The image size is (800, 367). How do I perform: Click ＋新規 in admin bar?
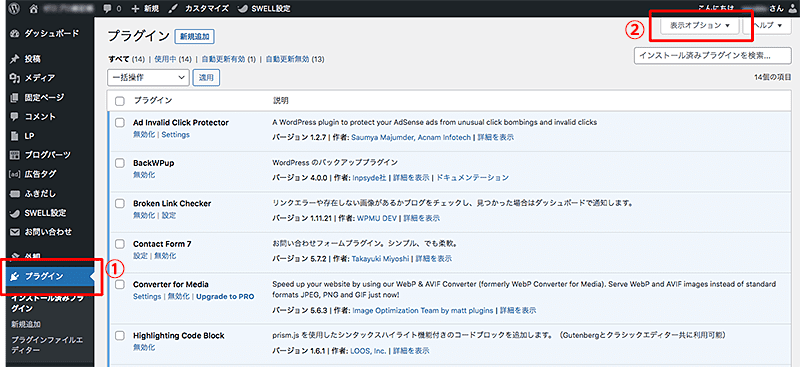pos(145,9)
